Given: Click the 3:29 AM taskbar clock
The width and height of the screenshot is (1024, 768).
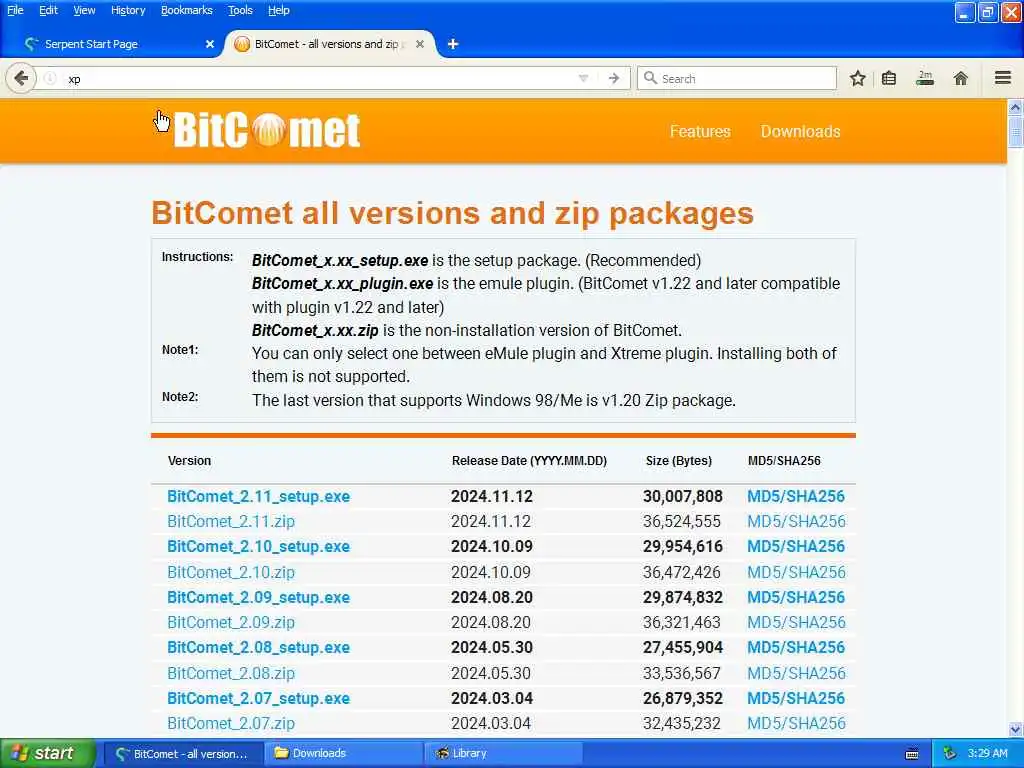Looking at the screenshot, I should [x=987, y=754].
